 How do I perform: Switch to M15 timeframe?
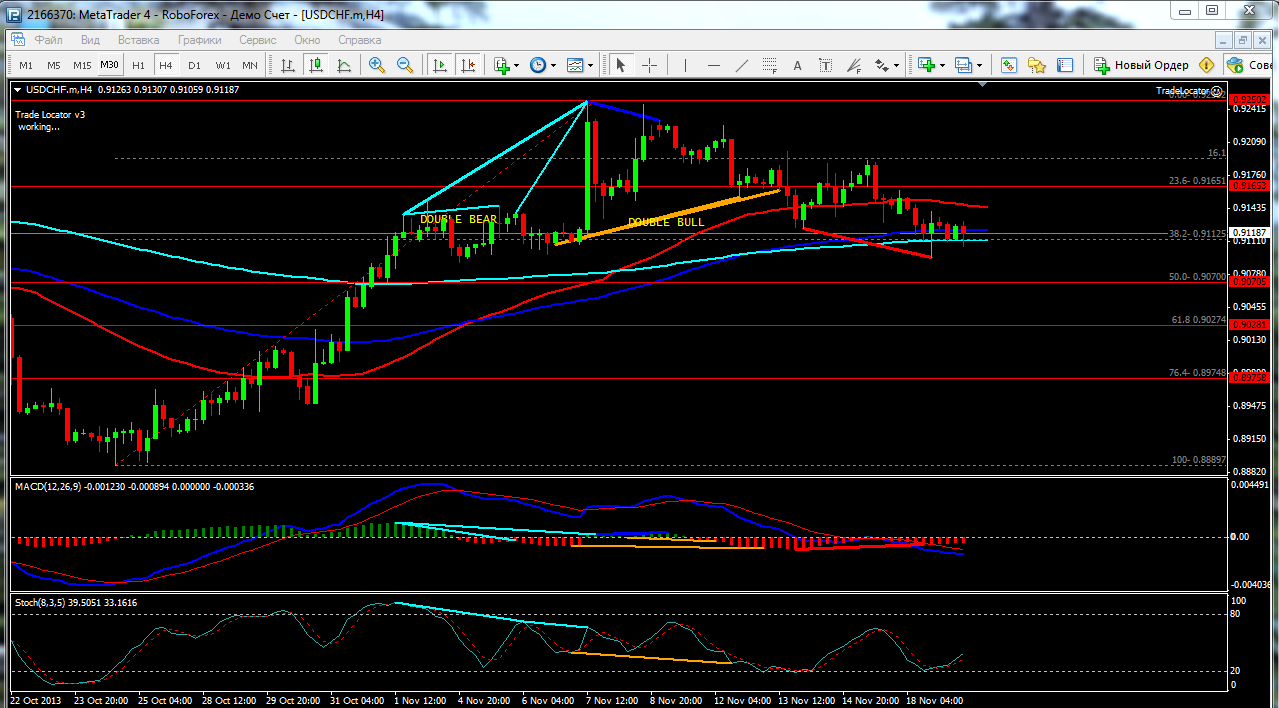click(x=82, y=65)
